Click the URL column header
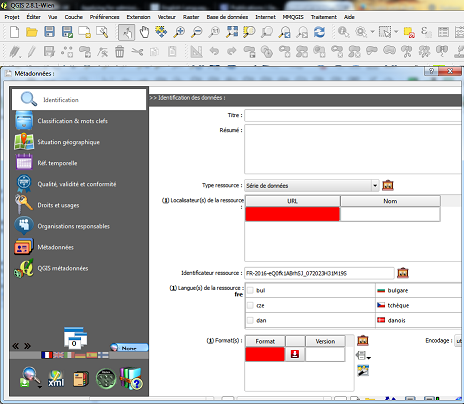464x404 pixels. 292,201
